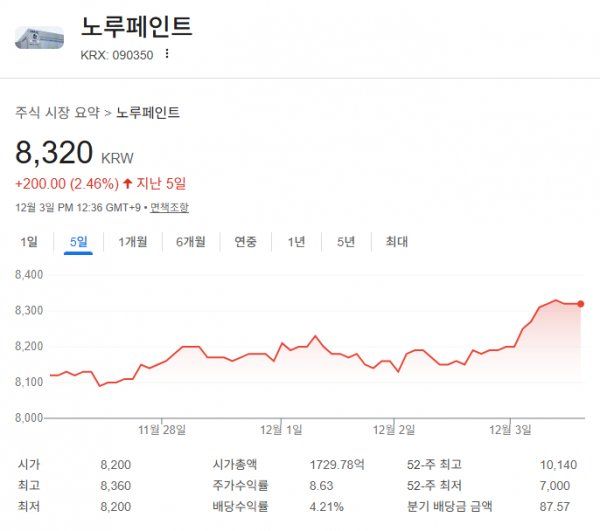Open the 면책조항 disclaimer link
The height and width of the screenshot is (531, 600).
(x=168, y=208)
